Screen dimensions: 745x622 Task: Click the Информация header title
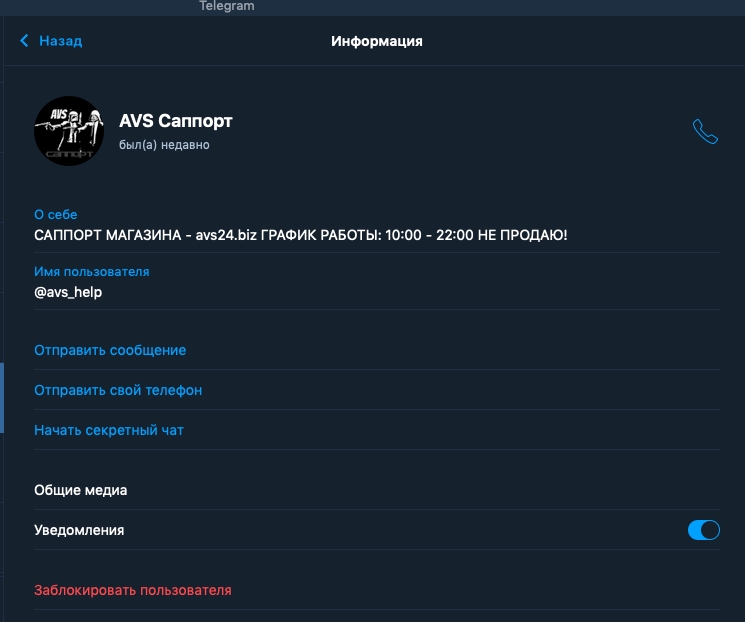377,41
